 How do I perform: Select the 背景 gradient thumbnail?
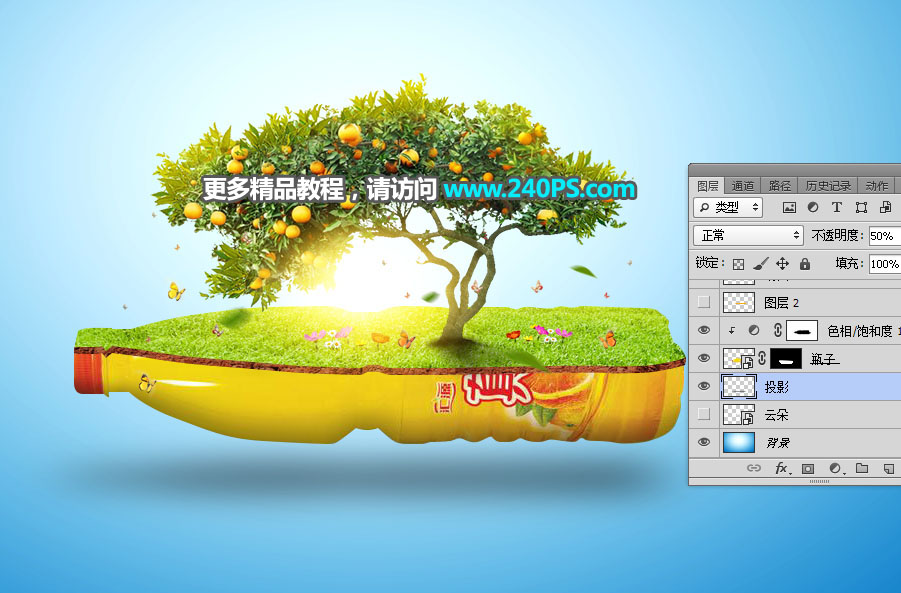(x=738, y=442)
